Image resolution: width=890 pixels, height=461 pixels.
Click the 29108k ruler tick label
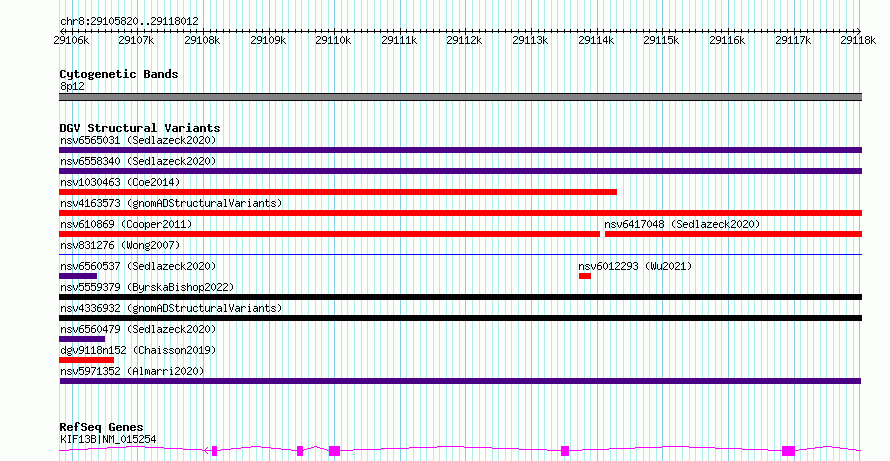tap(203, 40)
